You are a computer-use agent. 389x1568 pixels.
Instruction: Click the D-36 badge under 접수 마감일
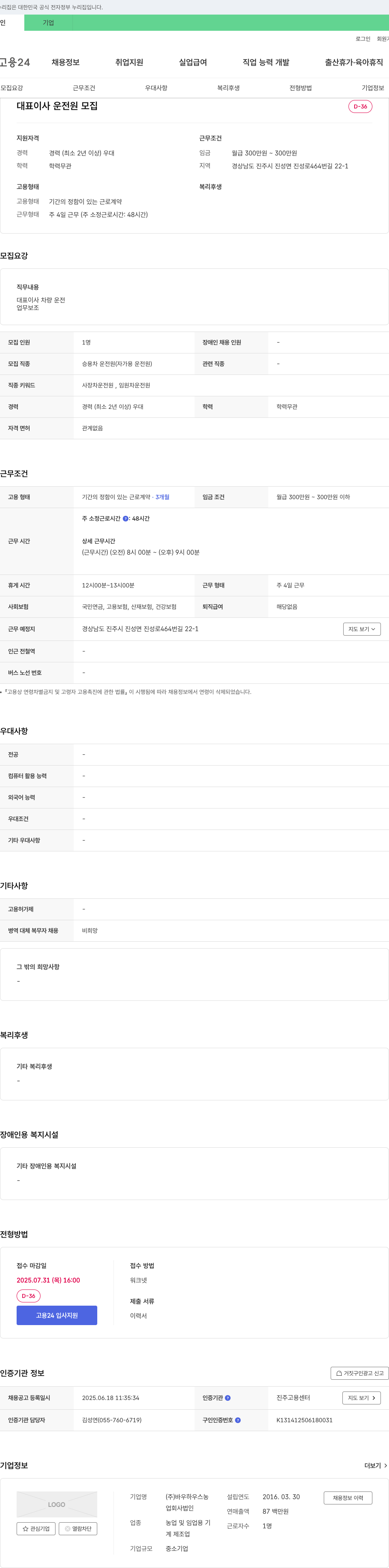click(29, 1296)
